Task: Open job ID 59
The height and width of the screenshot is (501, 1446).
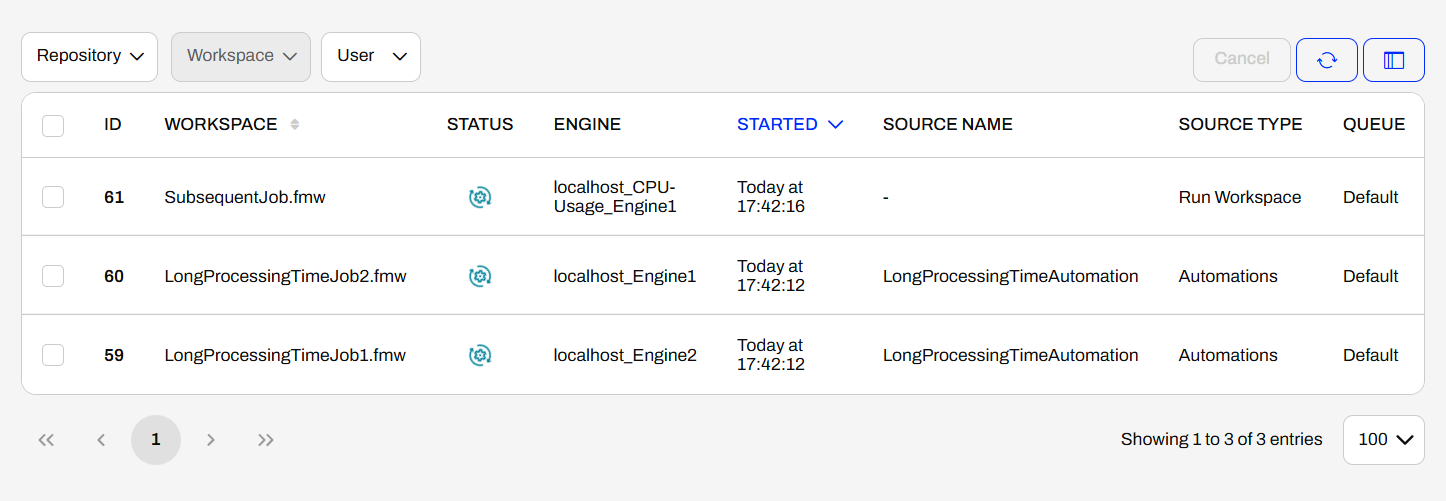Action: point(114,356)
